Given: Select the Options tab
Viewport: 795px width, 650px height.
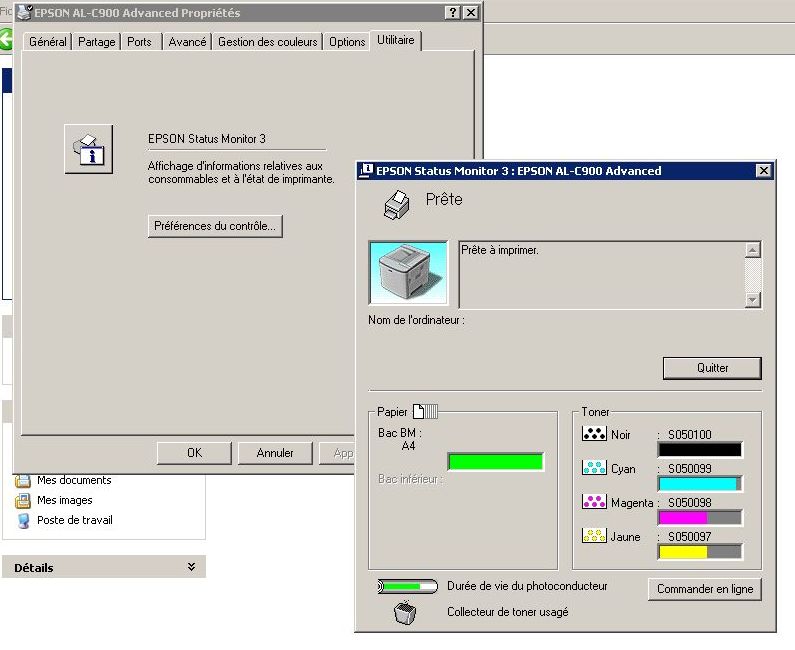Looking at the screenshot, I should coord(347,42).
